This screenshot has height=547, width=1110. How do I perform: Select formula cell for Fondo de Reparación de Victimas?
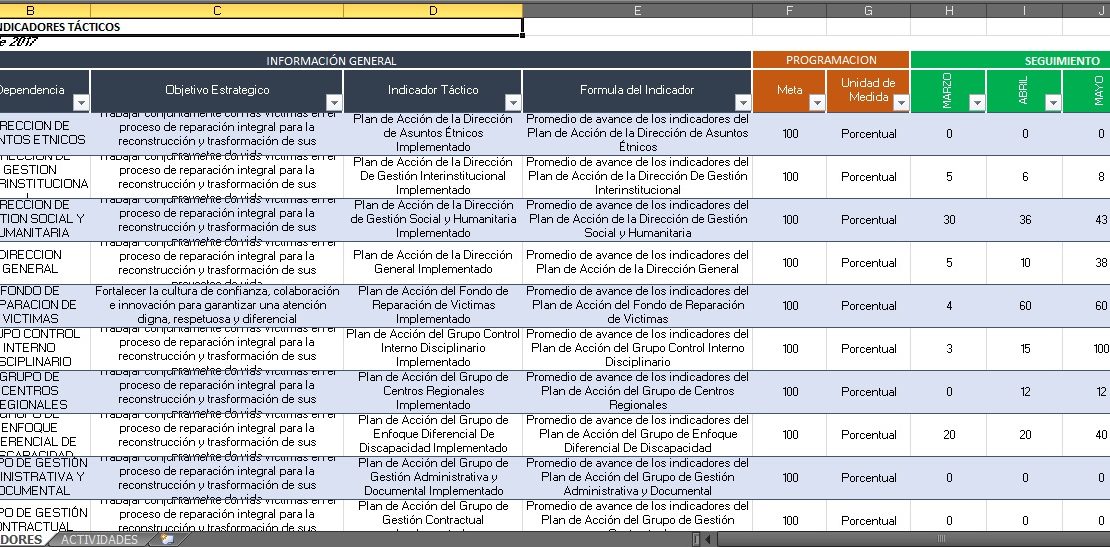tap(637, 306)
